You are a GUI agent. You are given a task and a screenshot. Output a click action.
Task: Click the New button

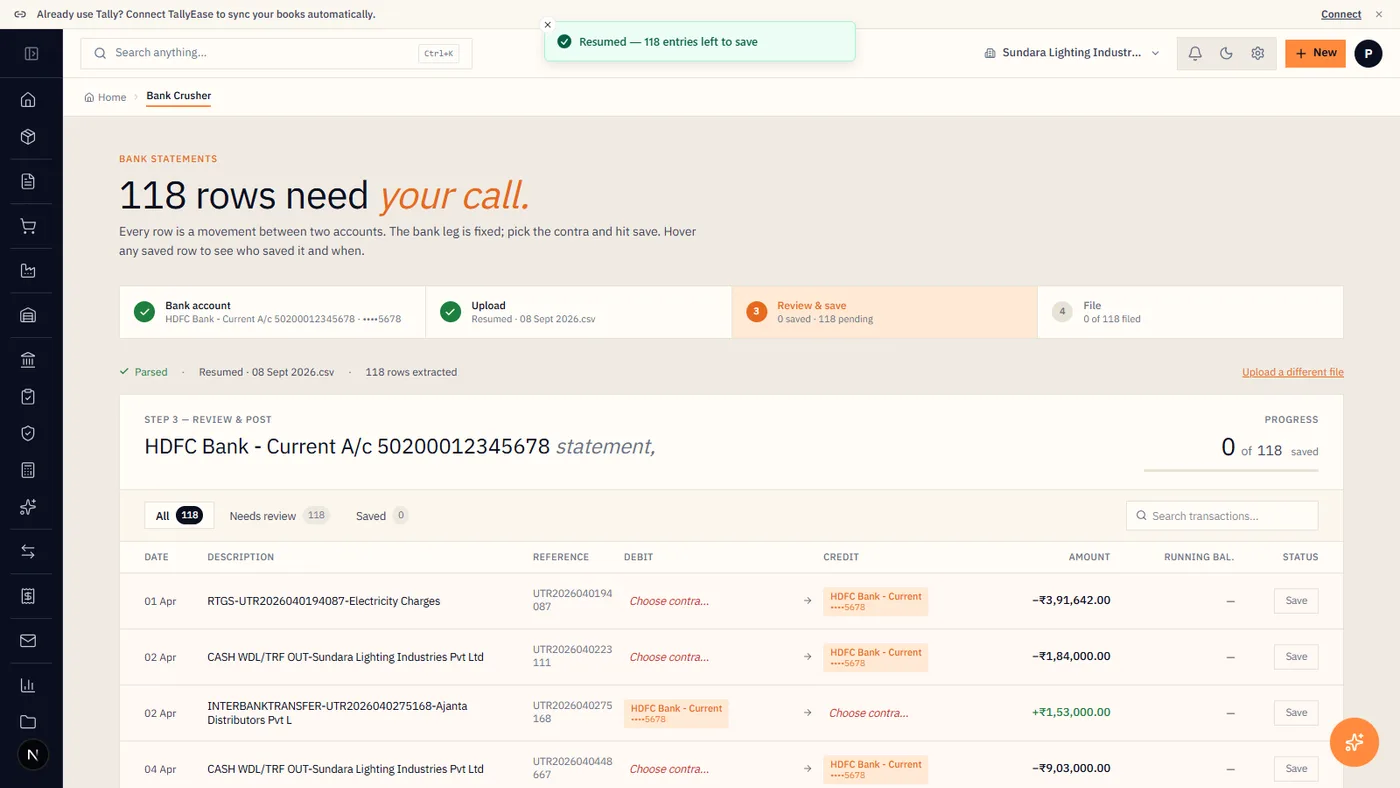pos(1315,53)
